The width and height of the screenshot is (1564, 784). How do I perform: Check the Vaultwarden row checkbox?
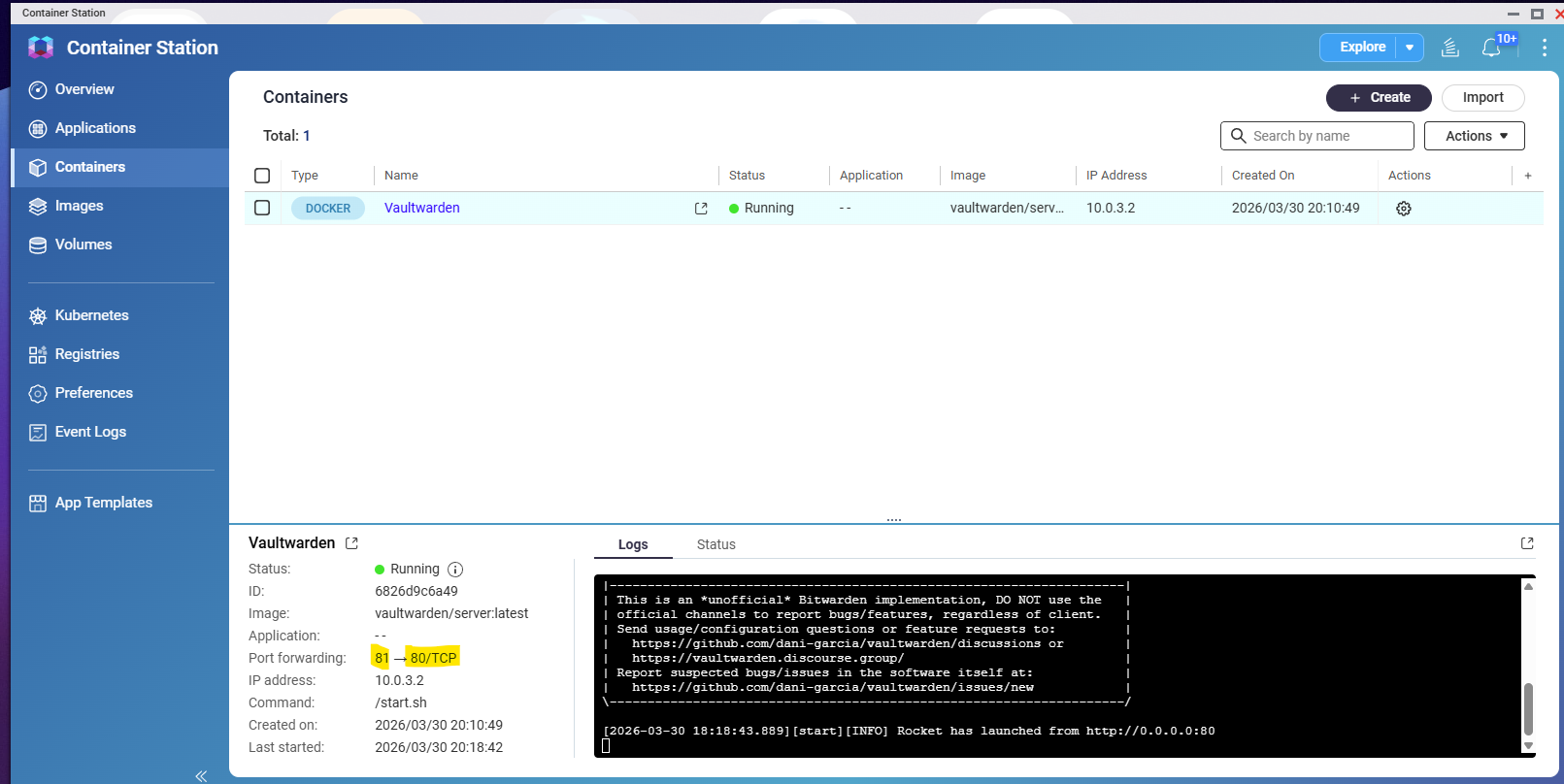262,208
